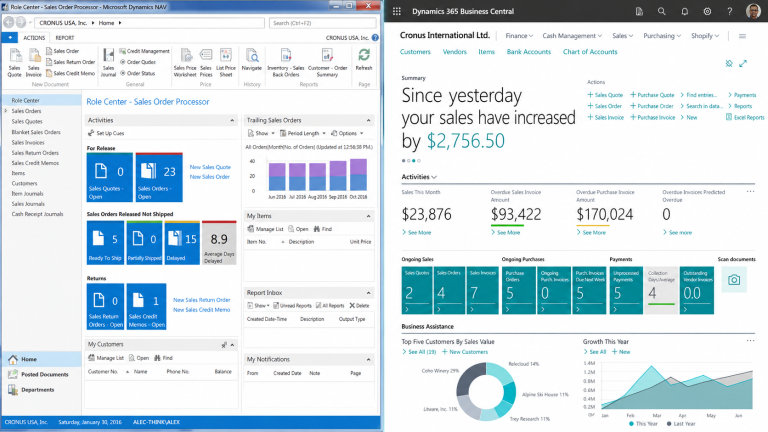Screen dimensions: 768x432
Task: Open Sales Price Worksheet in NAV ribbon
Action: pyautogui.click(x=185, y=63)
